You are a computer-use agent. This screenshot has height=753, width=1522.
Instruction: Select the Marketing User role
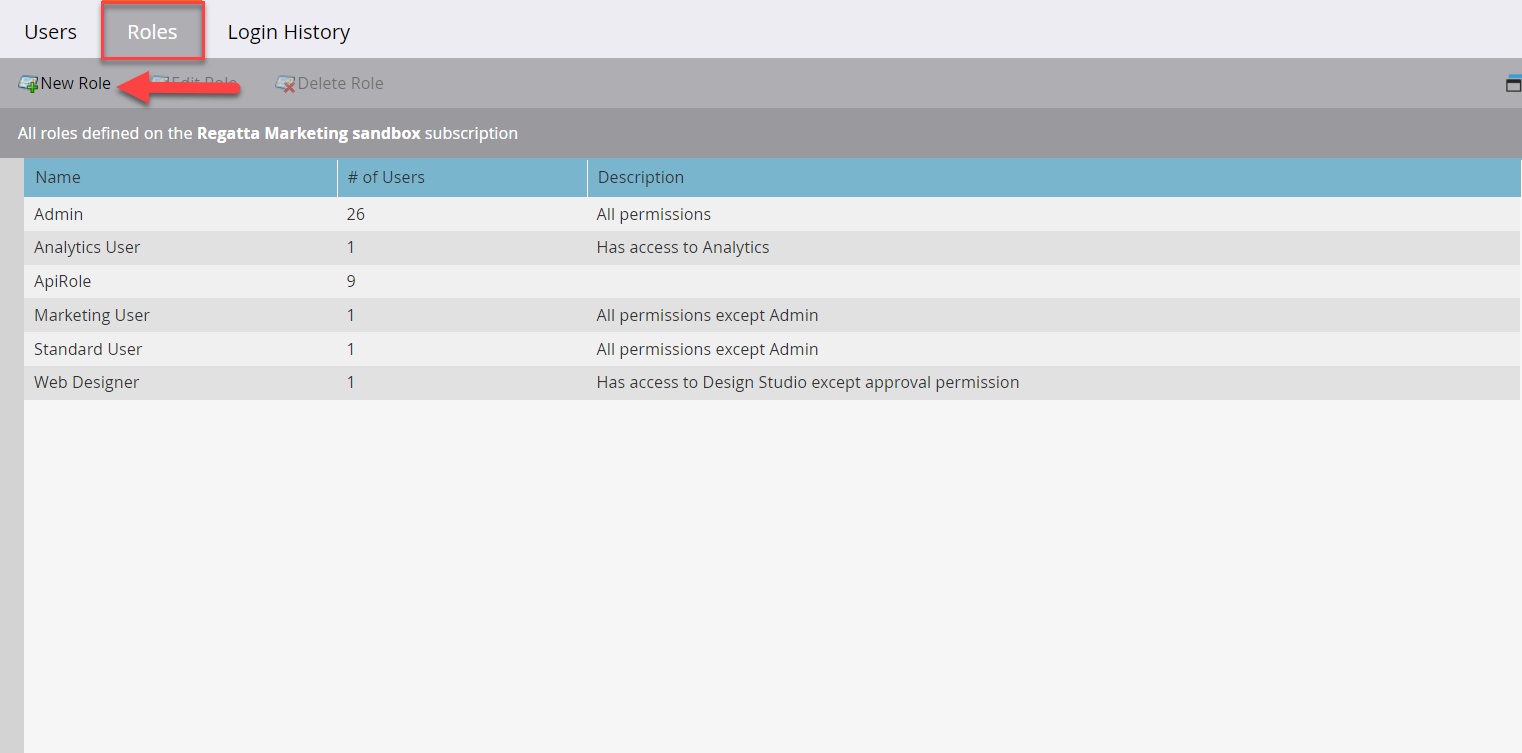[x=772, y=315]
